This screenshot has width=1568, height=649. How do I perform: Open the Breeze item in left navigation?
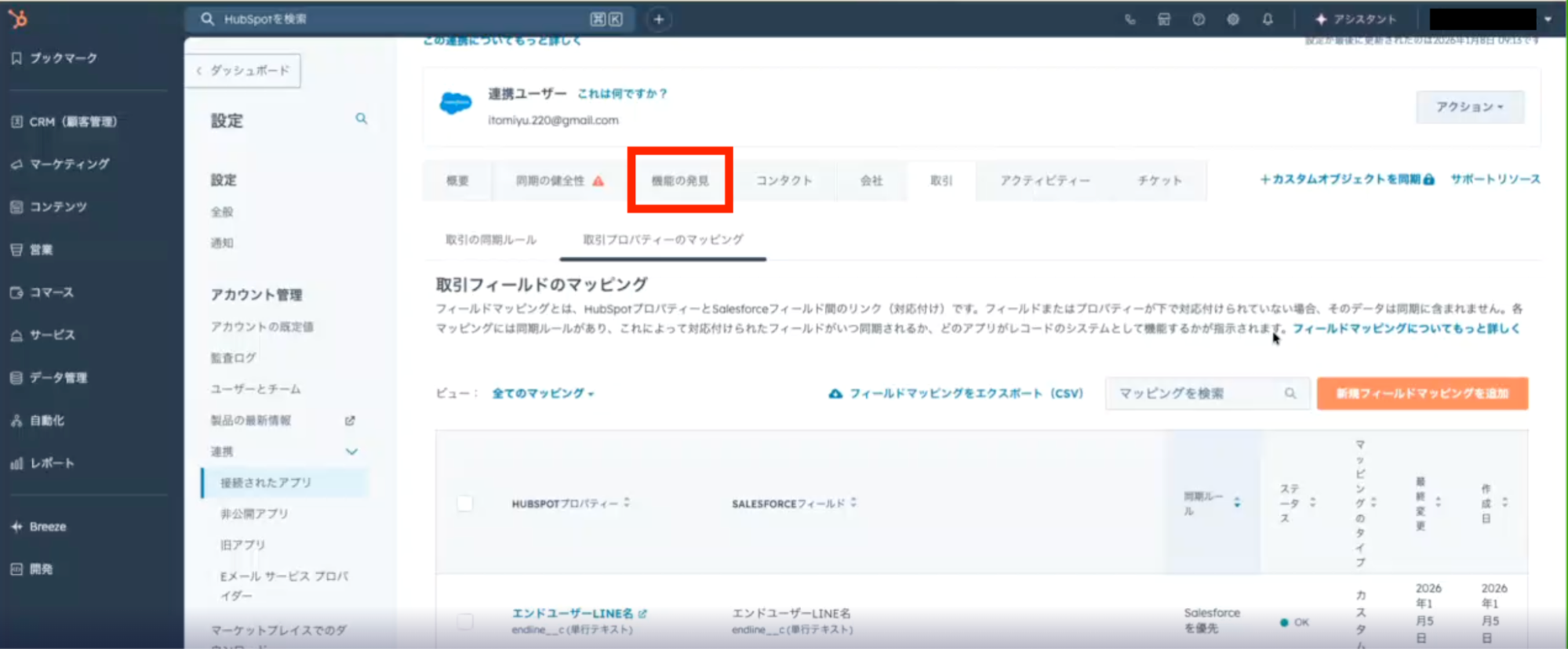point(48,527)
